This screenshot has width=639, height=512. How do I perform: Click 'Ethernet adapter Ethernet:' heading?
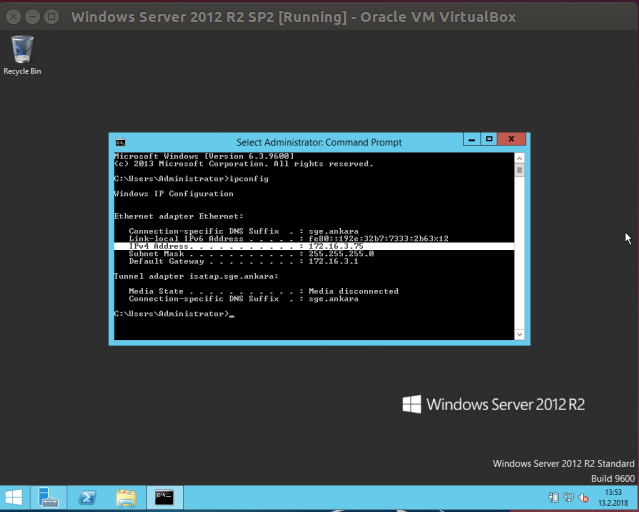pyautogui.click(x=178, y=216)
